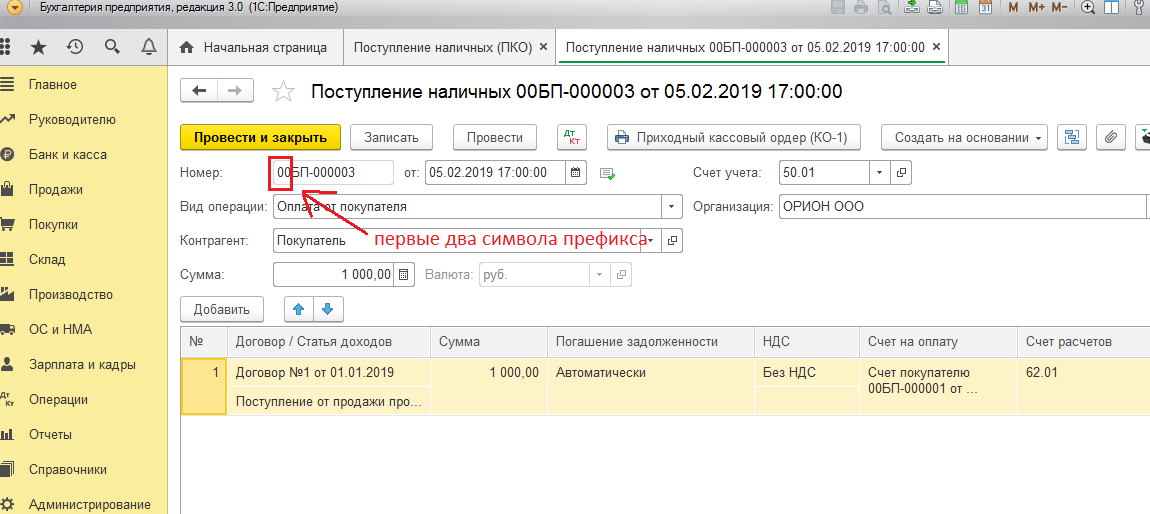Open Банк и касса section
Viewport: 1150px width, 514px height.
pyautogui.click(x=68, y=155)
